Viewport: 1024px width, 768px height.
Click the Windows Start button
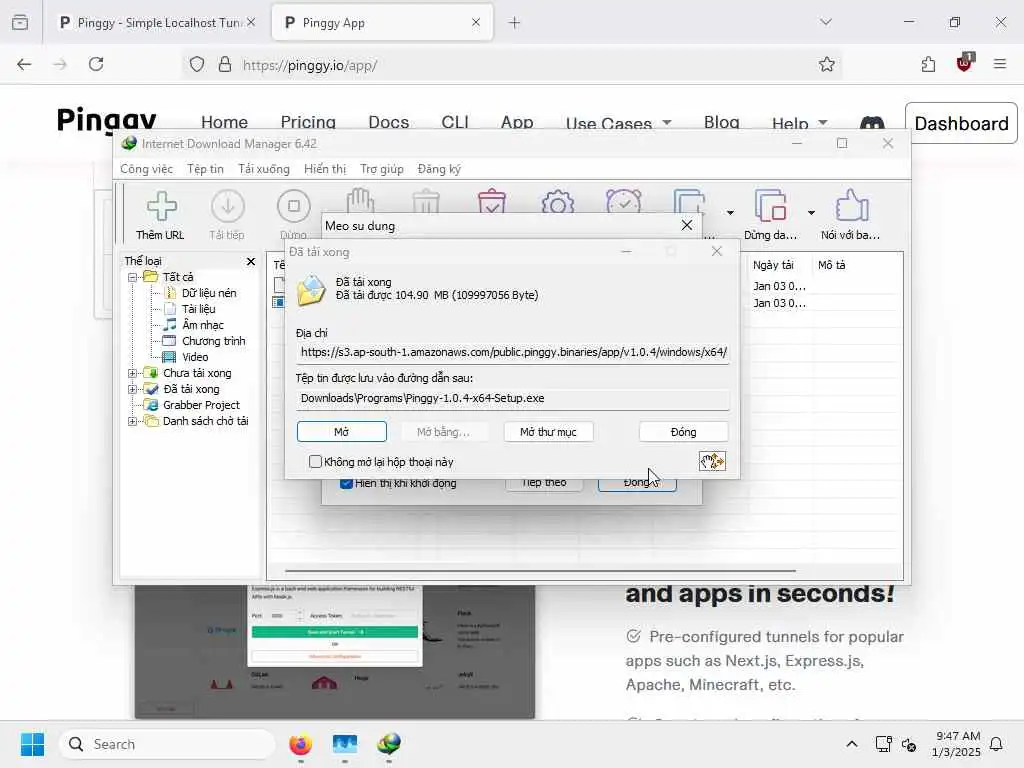[32, 744]
